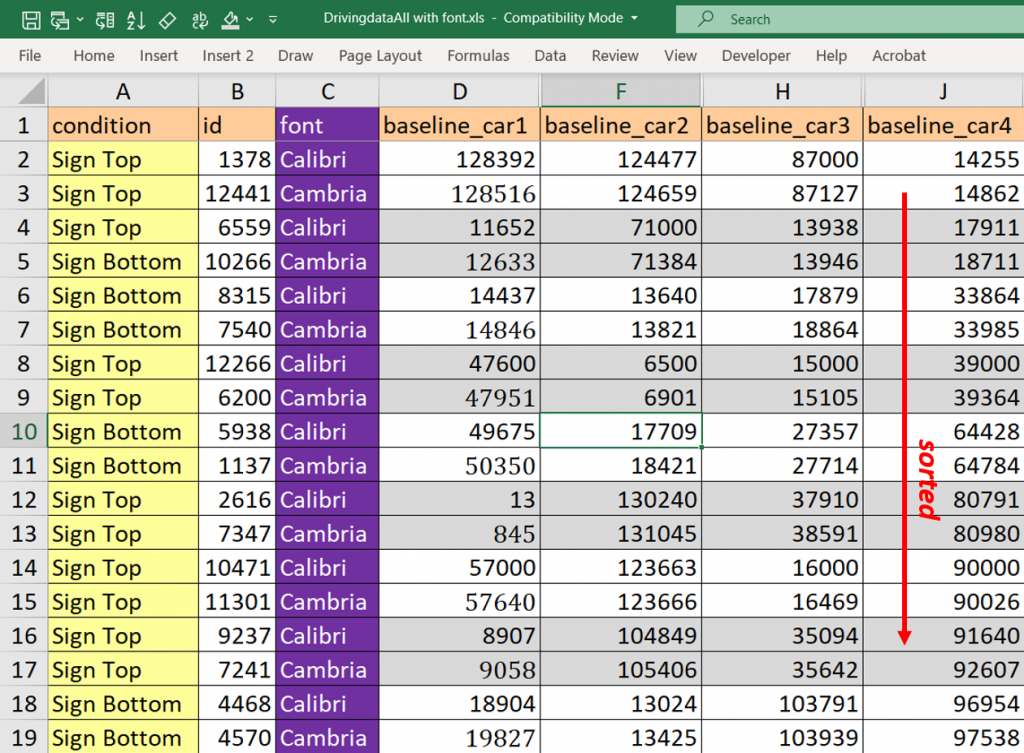Click the eraser clear icon
The image size is (1024, 753).
tap(167, 20)
